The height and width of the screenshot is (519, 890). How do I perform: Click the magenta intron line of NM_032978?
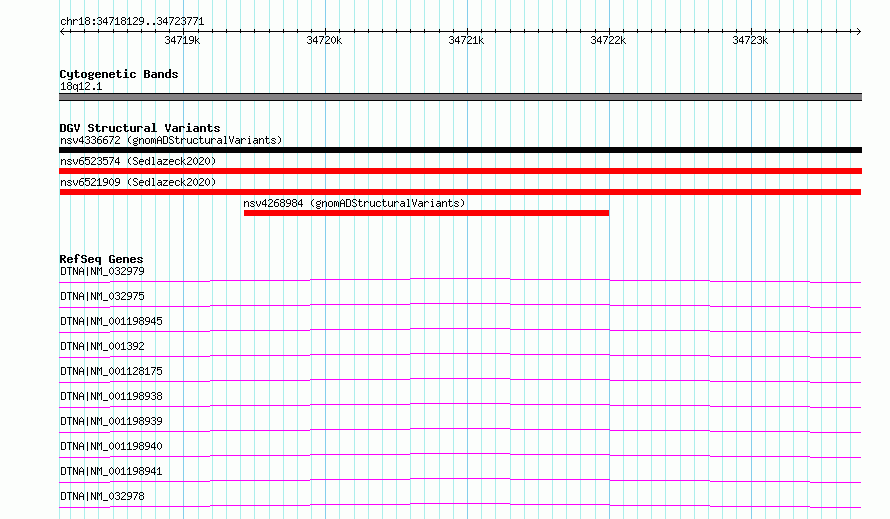(x=460, y=504)
